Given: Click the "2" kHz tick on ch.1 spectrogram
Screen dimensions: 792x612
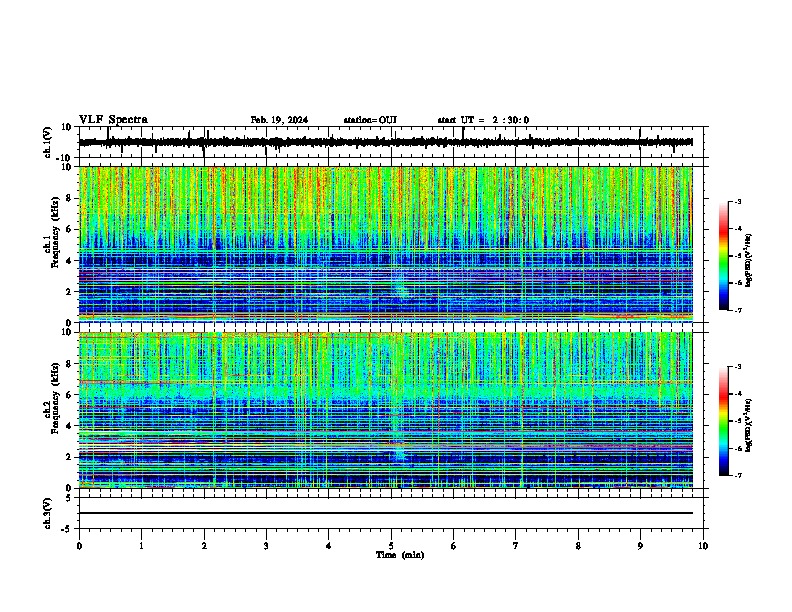Looking at the screenshot, I should (x=69, y=291).
